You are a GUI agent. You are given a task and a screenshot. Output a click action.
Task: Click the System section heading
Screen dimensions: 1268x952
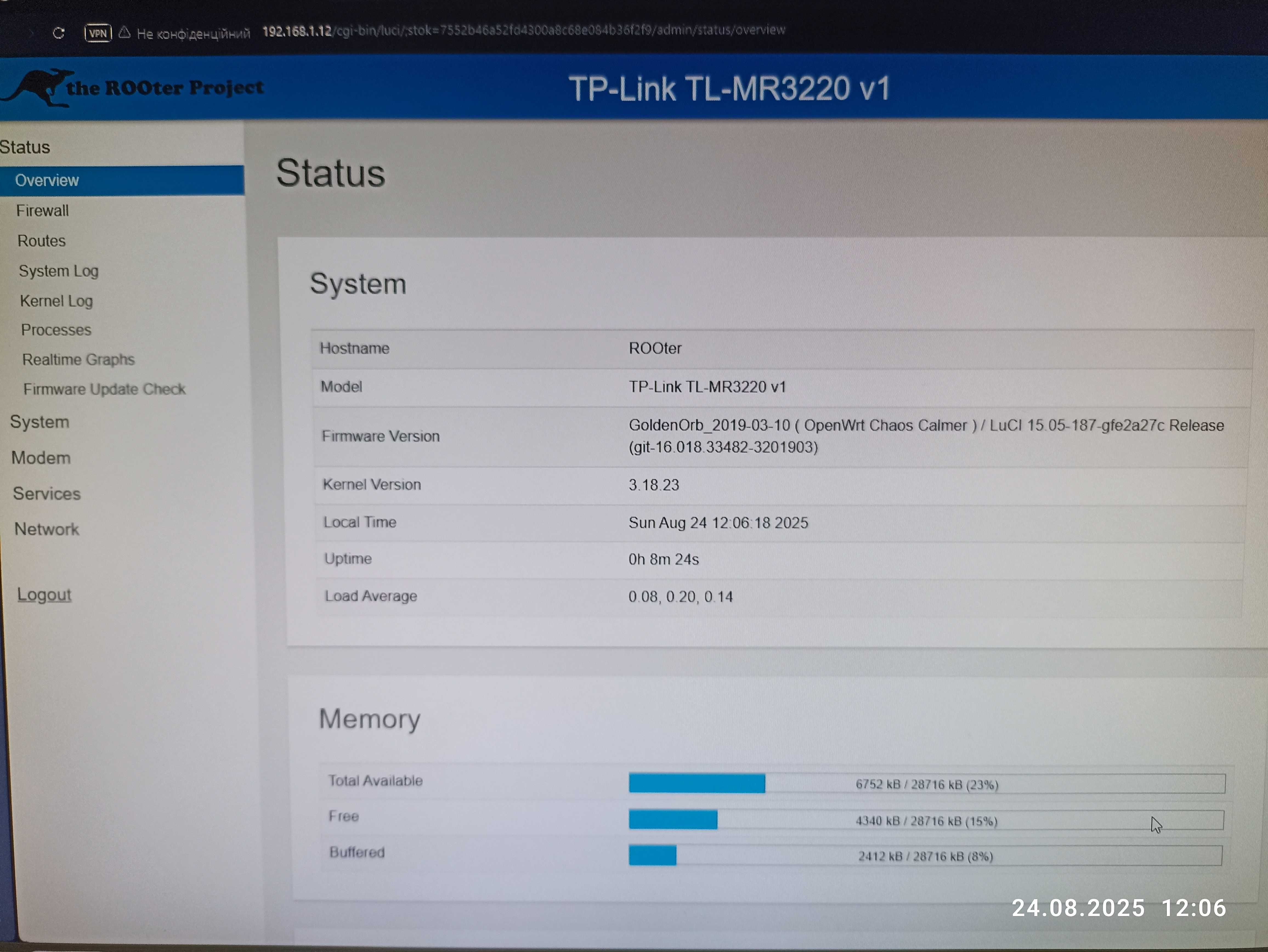point(358,284)
